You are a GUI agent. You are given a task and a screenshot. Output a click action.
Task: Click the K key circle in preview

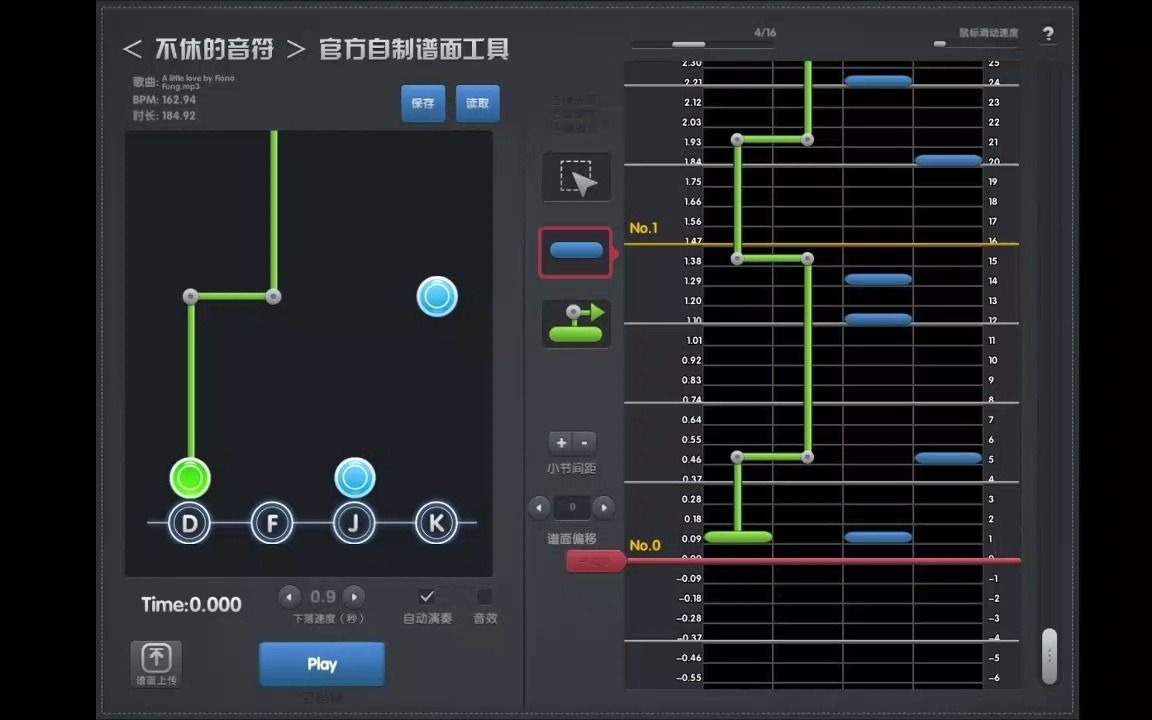[436, 523]
